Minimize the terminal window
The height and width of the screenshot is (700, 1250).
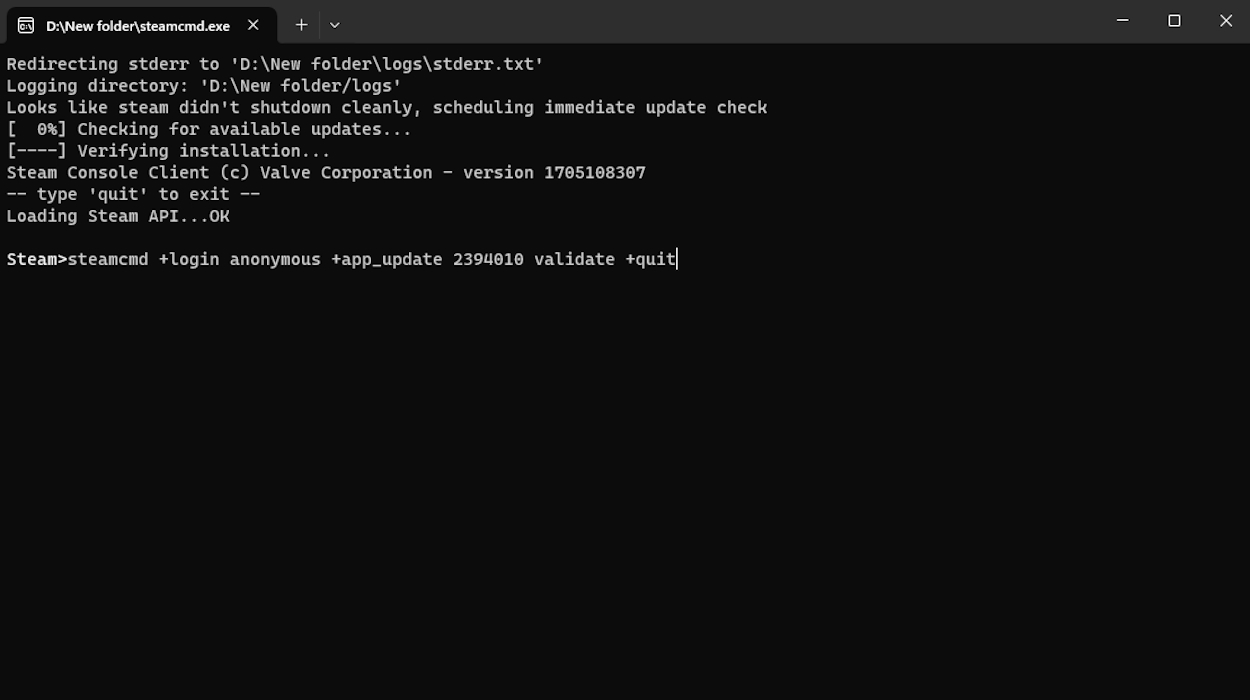[x=1122, y=21]
